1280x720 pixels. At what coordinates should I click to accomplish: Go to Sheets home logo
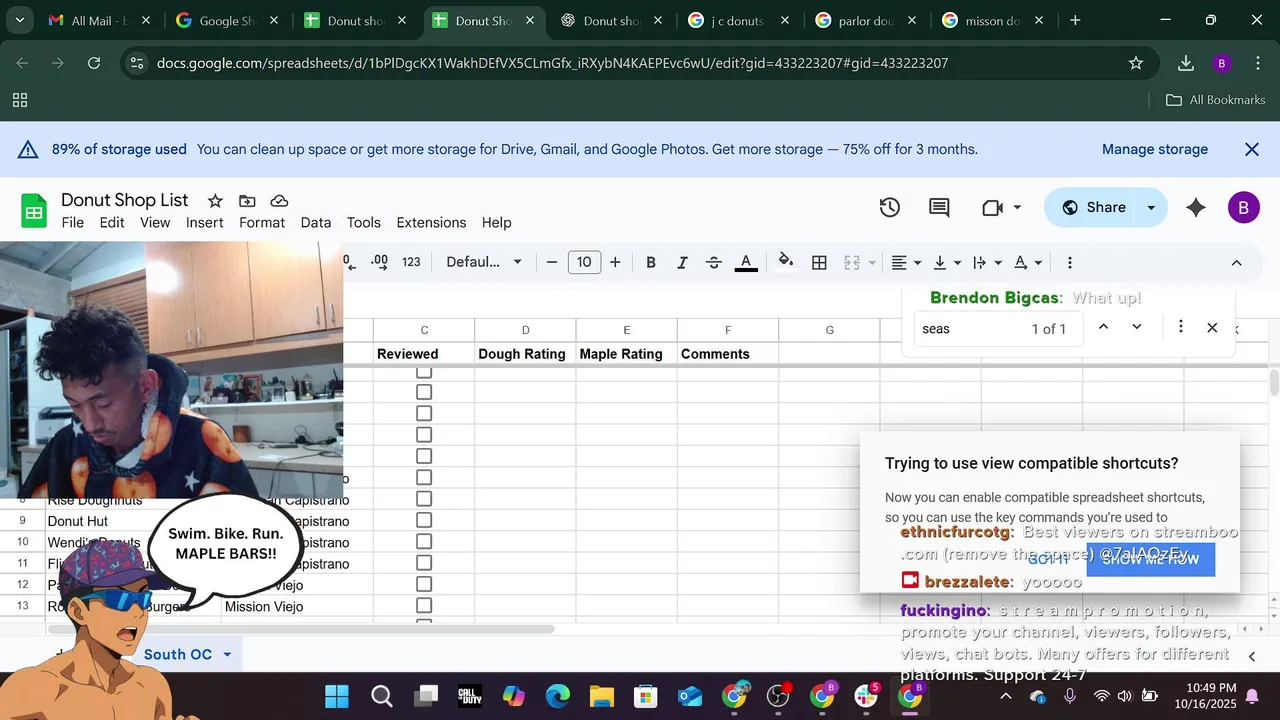point(34,211)
